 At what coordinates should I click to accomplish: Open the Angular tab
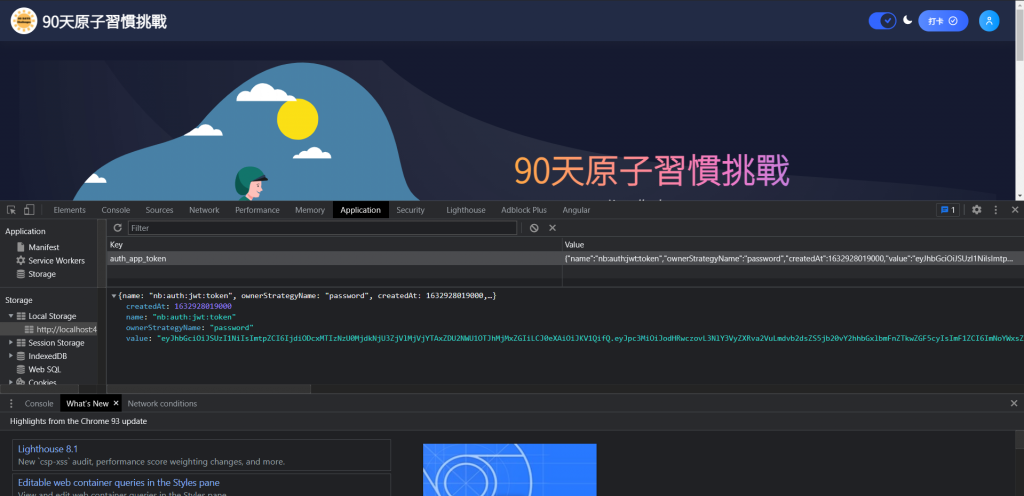(x=576, y=209)
